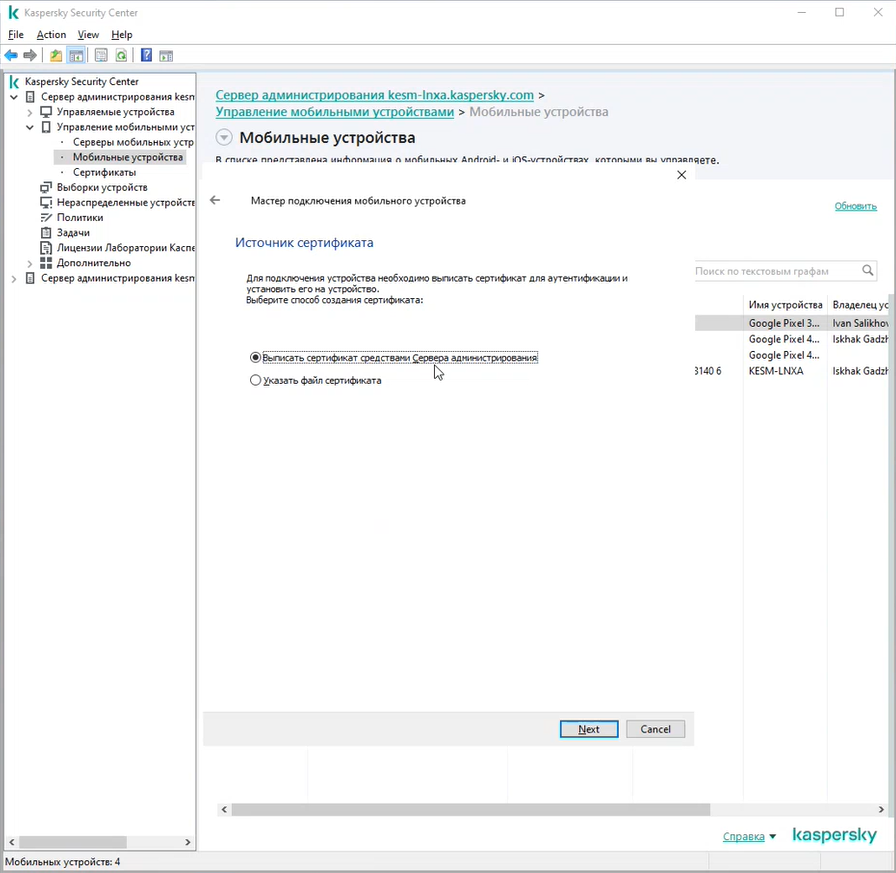Click the monitor icon for Управляемые устройства
This screenshot has width=896, height=873.
pos(46,112)
